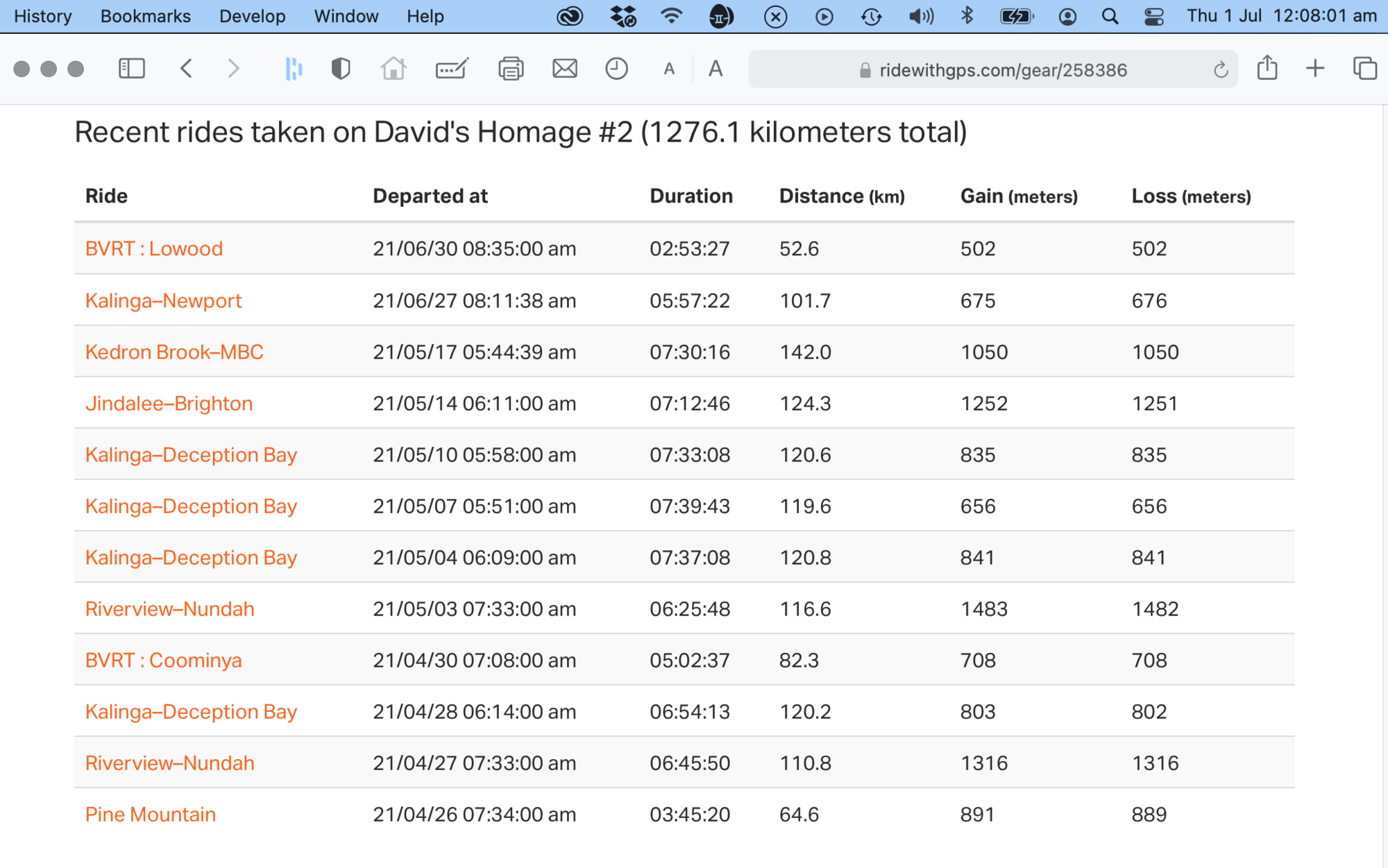Open the home page button
Viewport: 1388px width, 868px height.
(393, 69)
